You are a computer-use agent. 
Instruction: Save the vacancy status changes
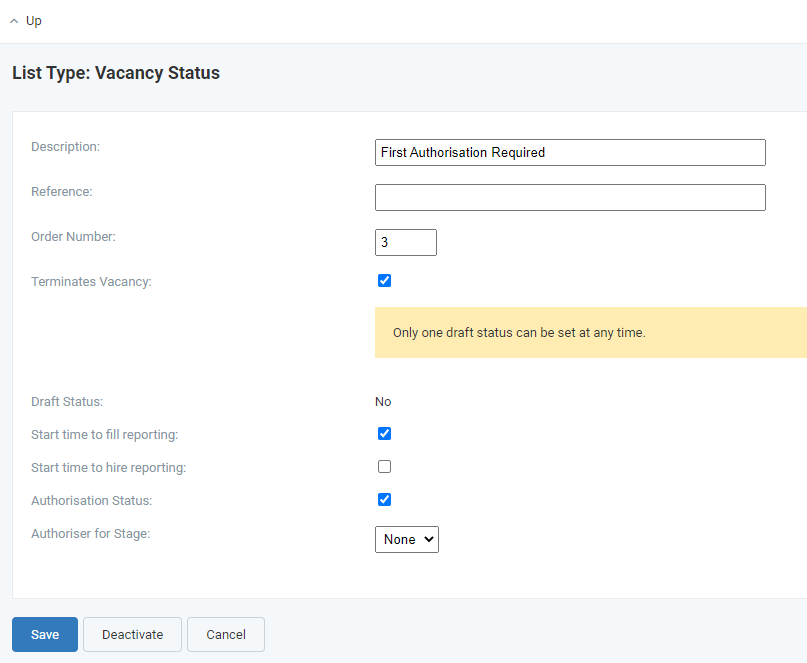click(45, 634)
